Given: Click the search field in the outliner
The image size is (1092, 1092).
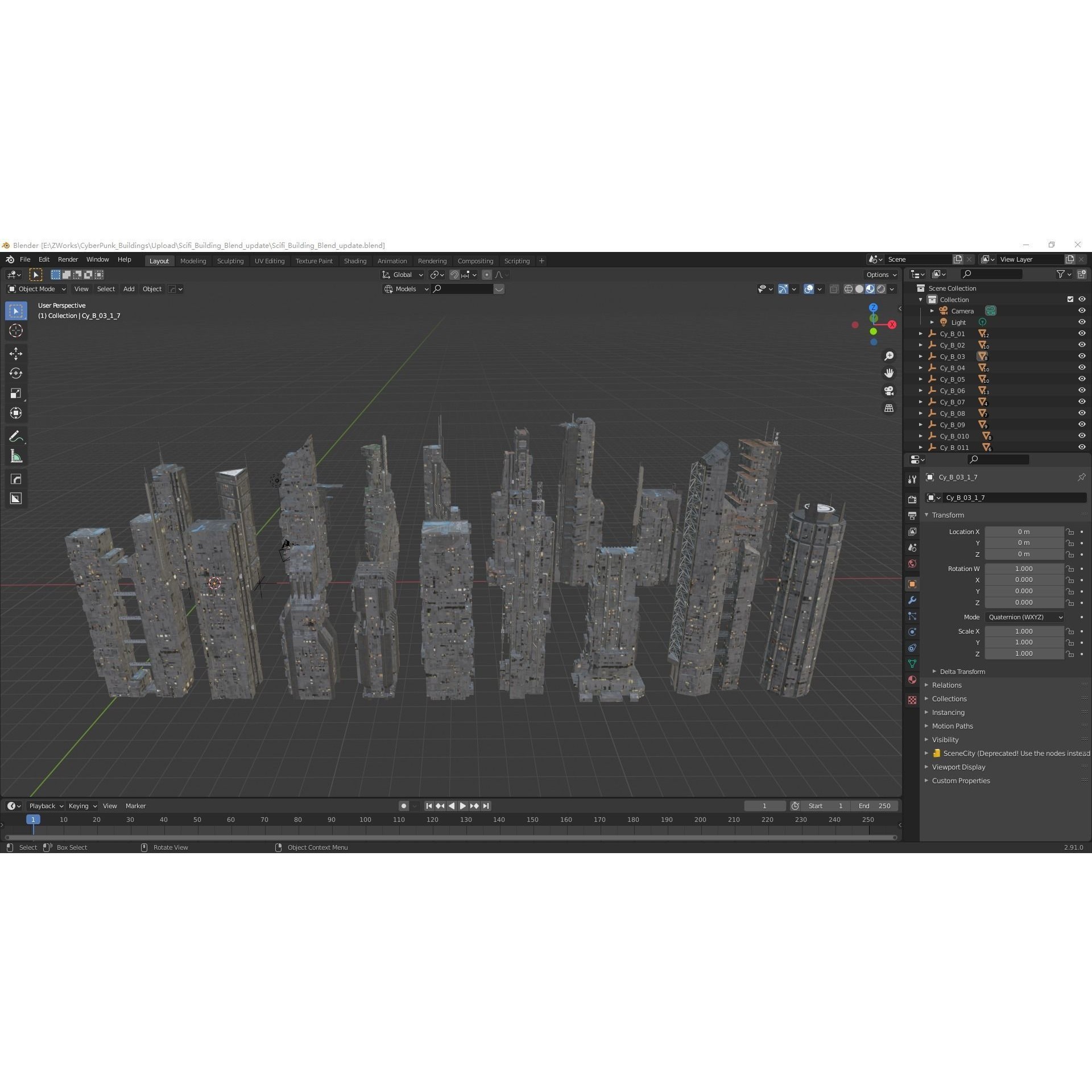Looking at the screenshot, I should pyautogui.click(x=991, y=274).
